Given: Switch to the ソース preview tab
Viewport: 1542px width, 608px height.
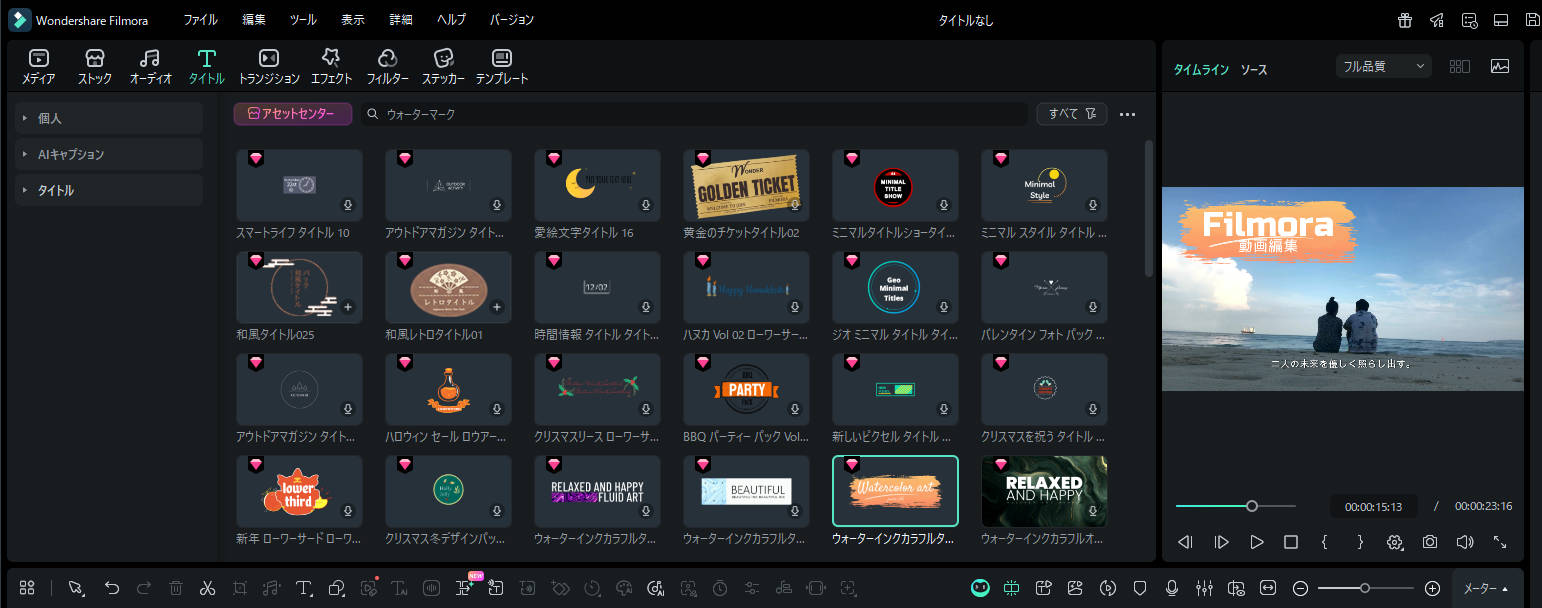Looking at the screenshot, I should 1254,70.
